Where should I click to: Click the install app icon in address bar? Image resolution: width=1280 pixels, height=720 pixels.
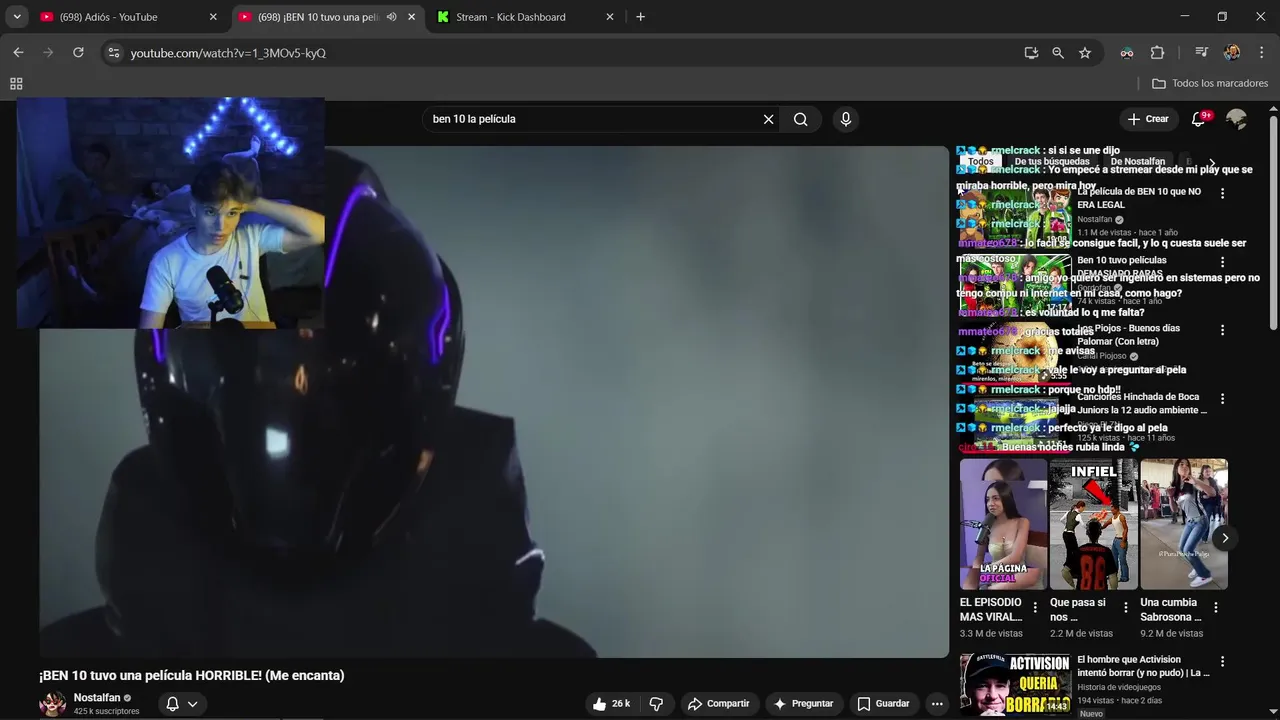[1031, 53]
